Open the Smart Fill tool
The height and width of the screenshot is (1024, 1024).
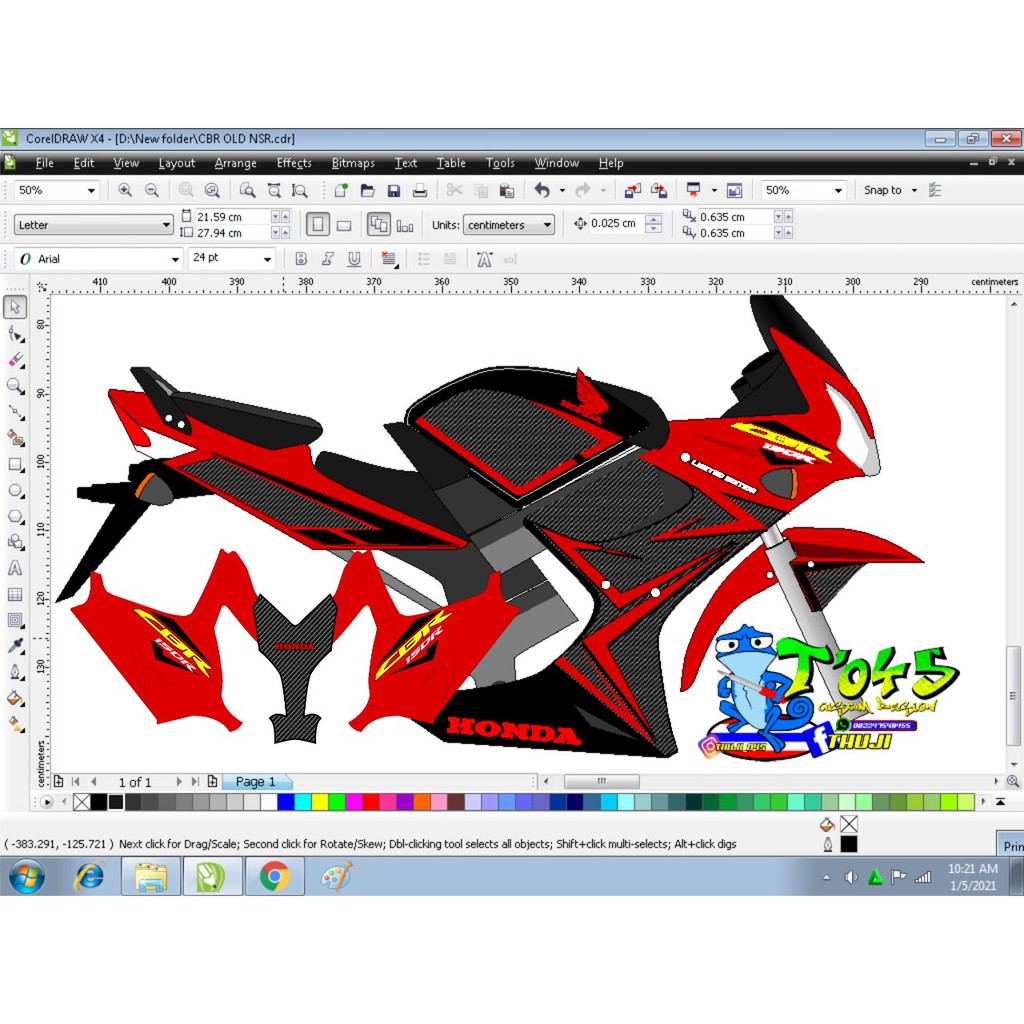click(x=14, y=438)
